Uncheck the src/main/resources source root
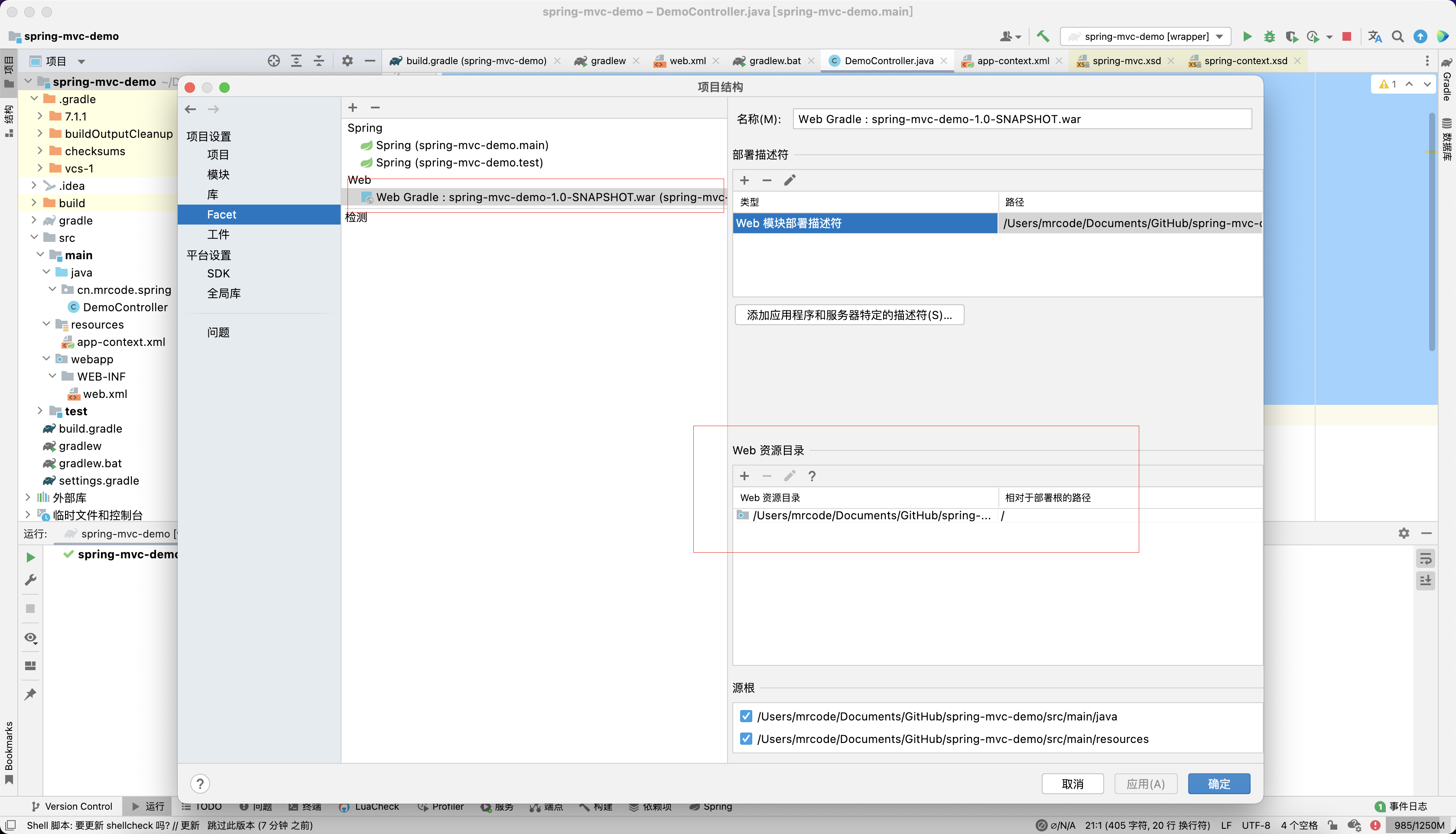This screenshot has height=834, width=1456. tap(745, 739)
